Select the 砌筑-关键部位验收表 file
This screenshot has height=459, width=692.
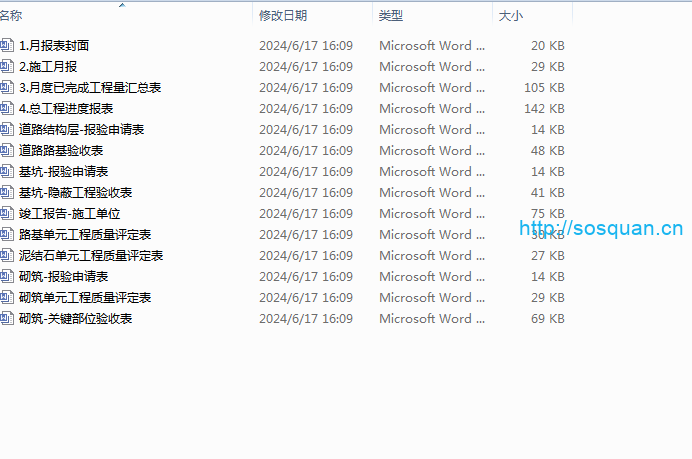click(75, 318)
